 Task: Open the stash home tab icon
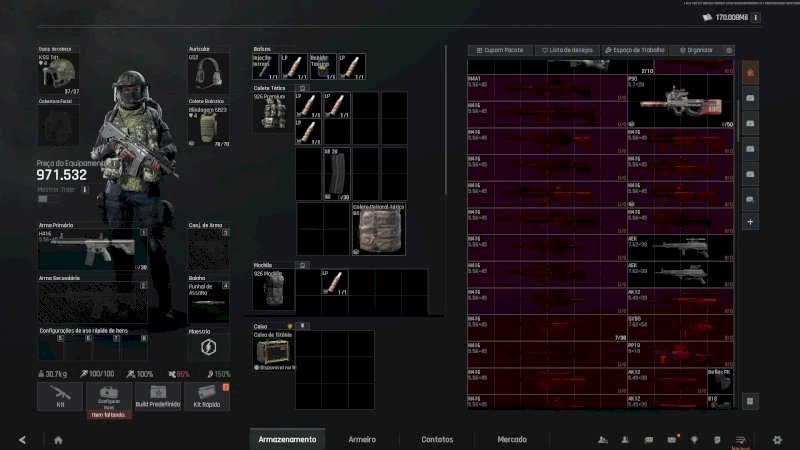750,72
